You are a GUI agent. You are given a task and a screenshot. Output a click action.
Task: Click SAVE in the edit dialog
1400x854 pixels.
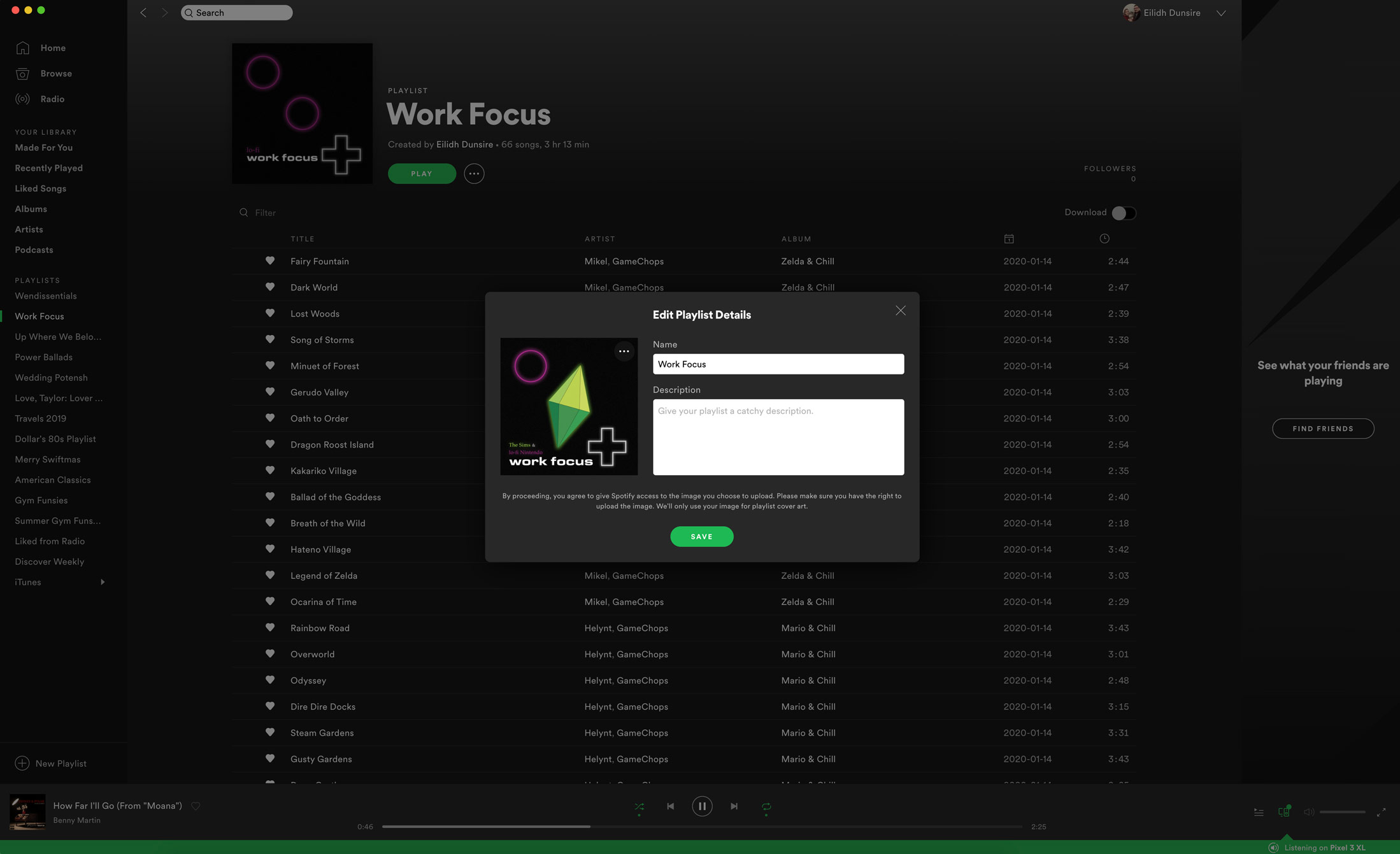tap(701, 537)
